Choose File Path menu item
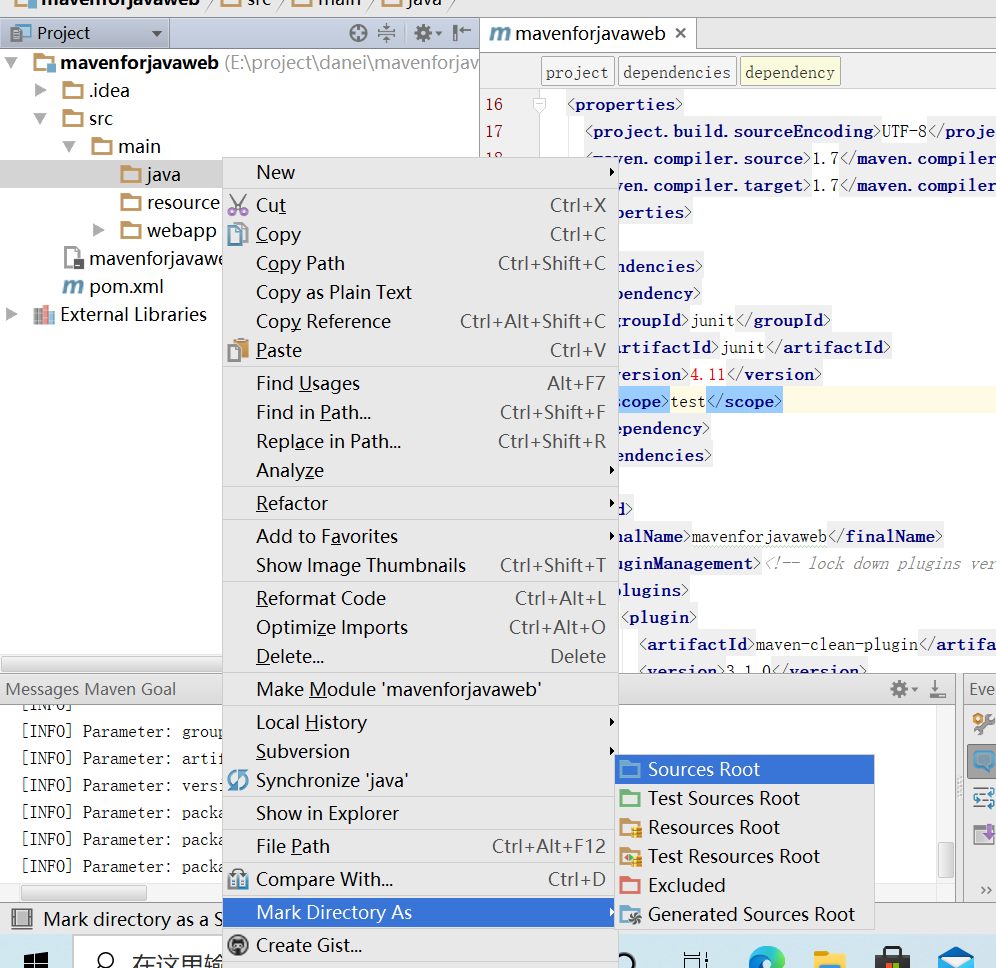 tap(421, 846)
